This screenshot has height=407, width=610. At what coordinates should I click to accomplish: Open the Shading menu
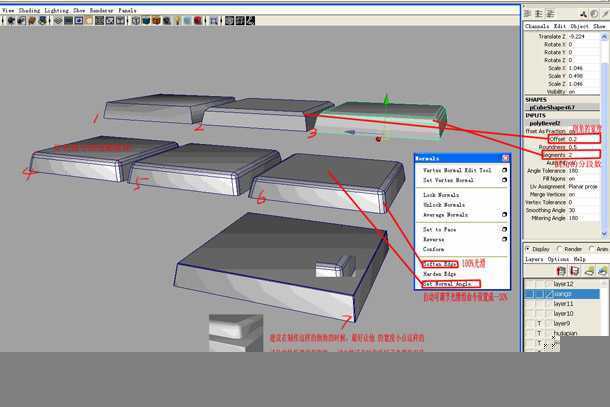pos(29,11)
